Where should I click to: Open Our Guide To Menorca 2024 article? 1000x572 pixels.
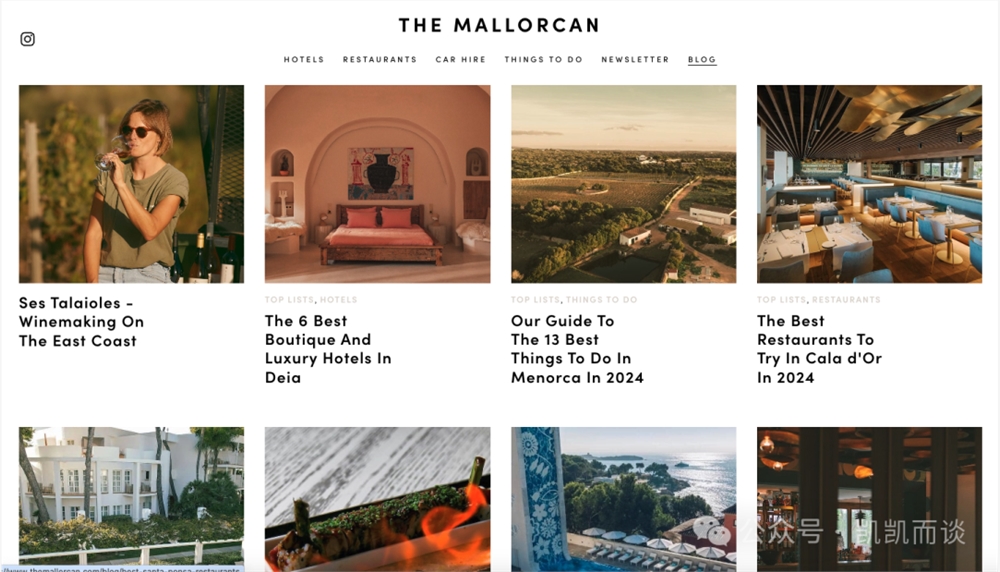577,349
